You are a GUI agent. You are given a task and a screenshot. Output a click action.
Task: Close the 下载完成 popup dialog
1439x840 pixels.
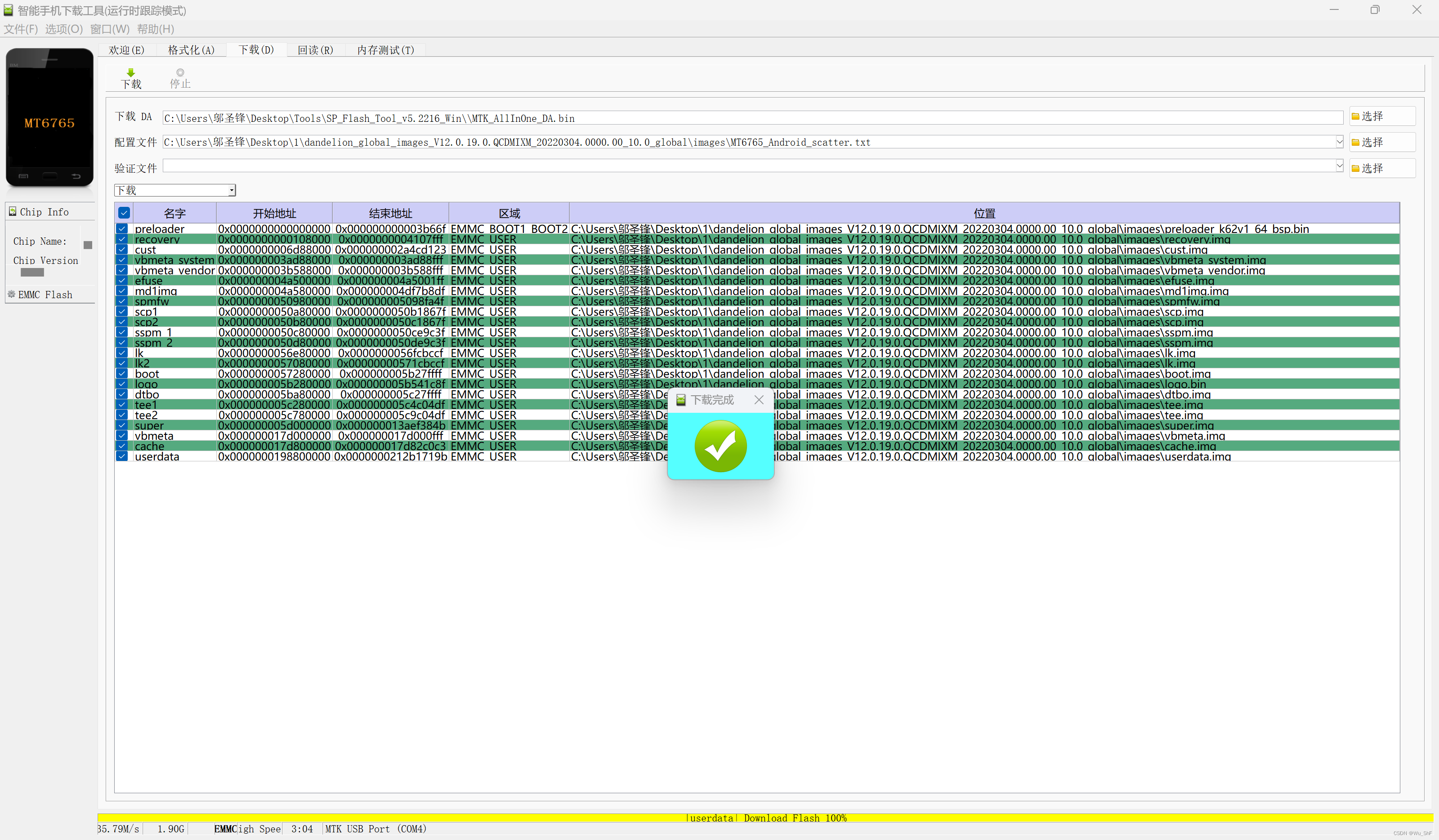click(x=758, y=400)
